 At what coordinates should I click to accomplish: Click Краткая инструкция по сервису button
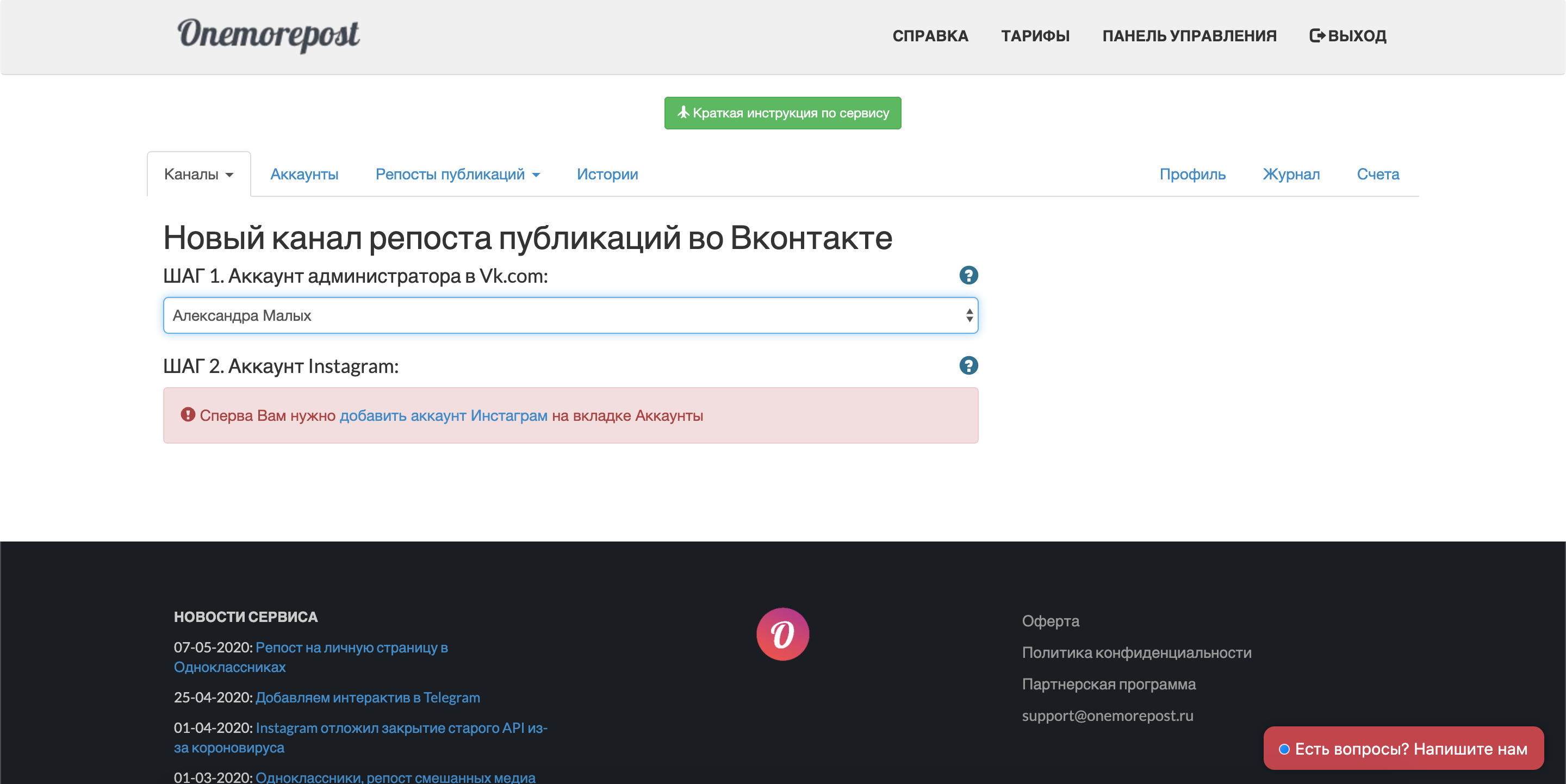(782, 113)
